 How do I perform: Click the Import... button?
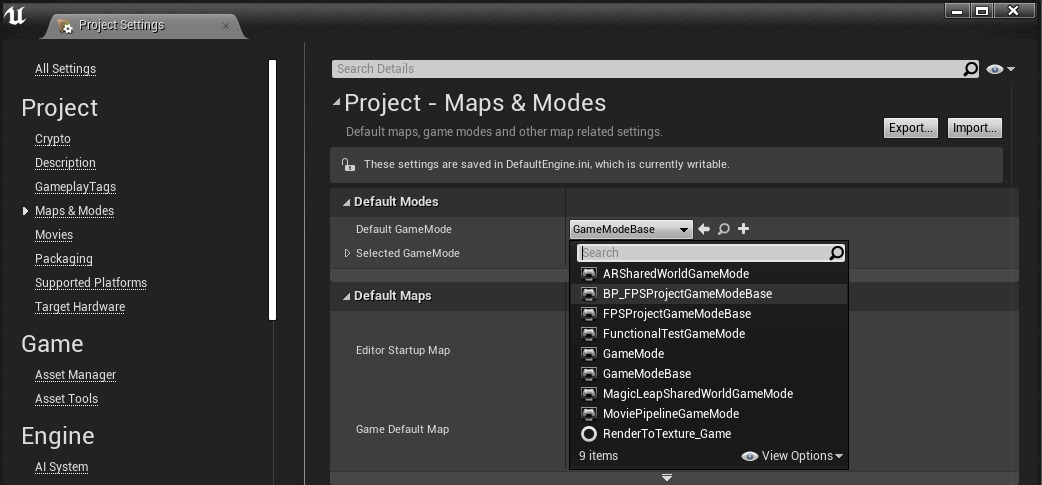(x=974, y=128)
